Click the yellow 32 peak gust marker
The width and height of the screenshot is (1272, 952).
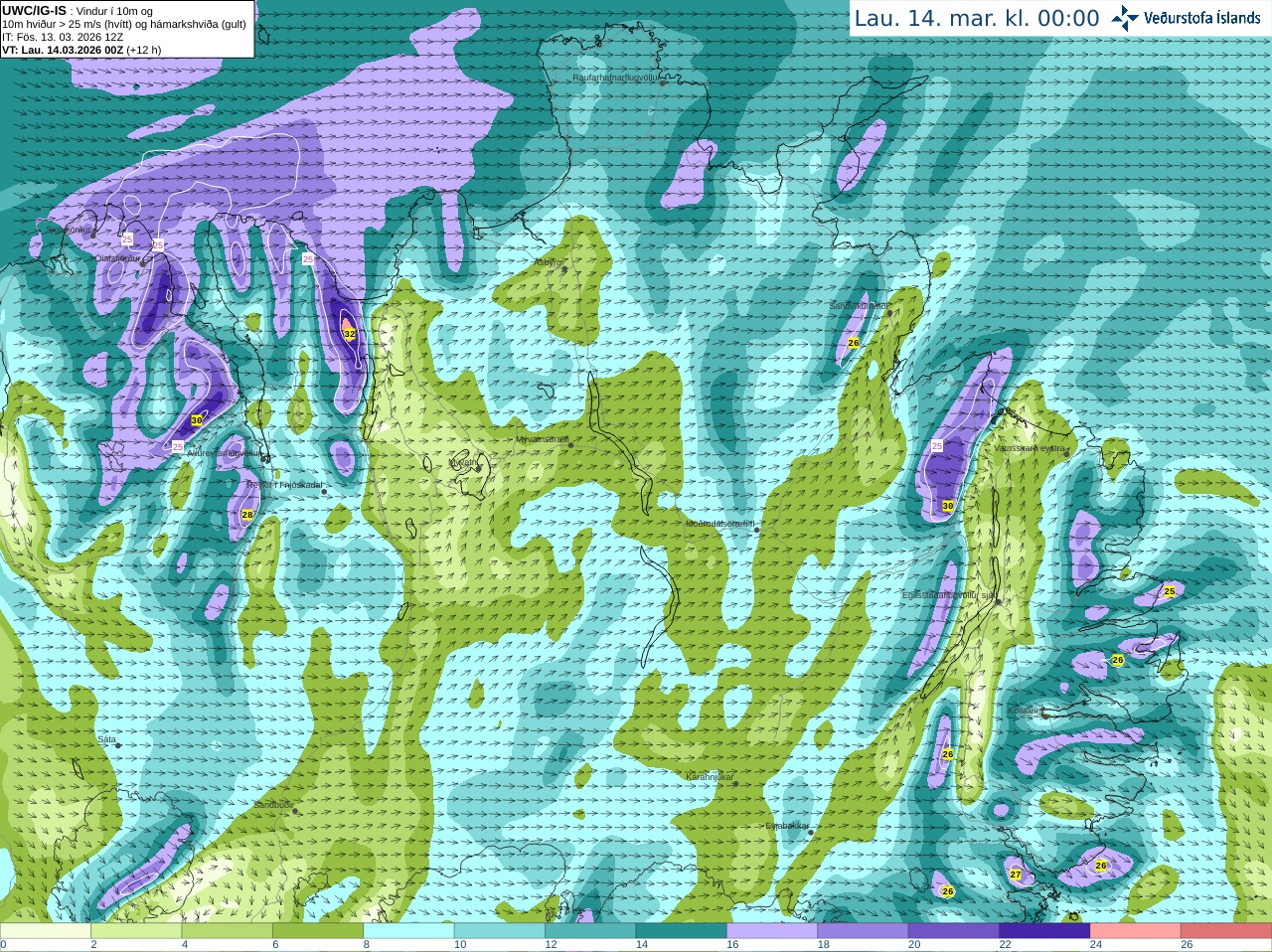click(350, 334)
